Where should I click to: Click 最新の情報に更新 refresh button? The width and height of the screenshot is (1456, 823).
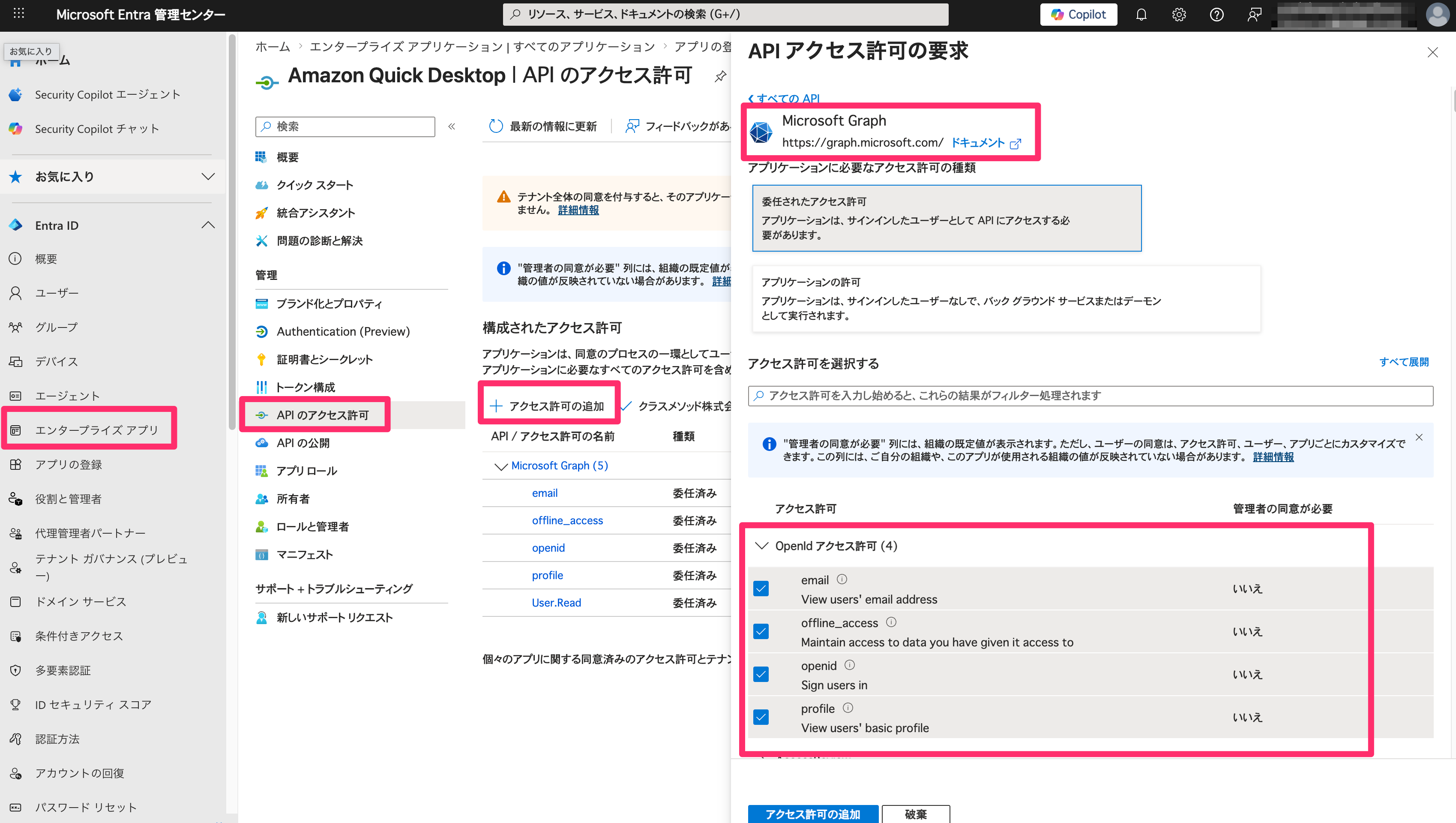pos(542,126)
